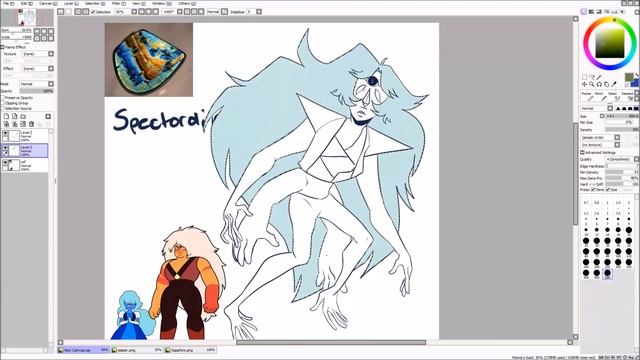Image resolution: width=640 pixels, height=360 pixels.
Task: Select the zoom magnifier tool
Action: coord(592,84)
